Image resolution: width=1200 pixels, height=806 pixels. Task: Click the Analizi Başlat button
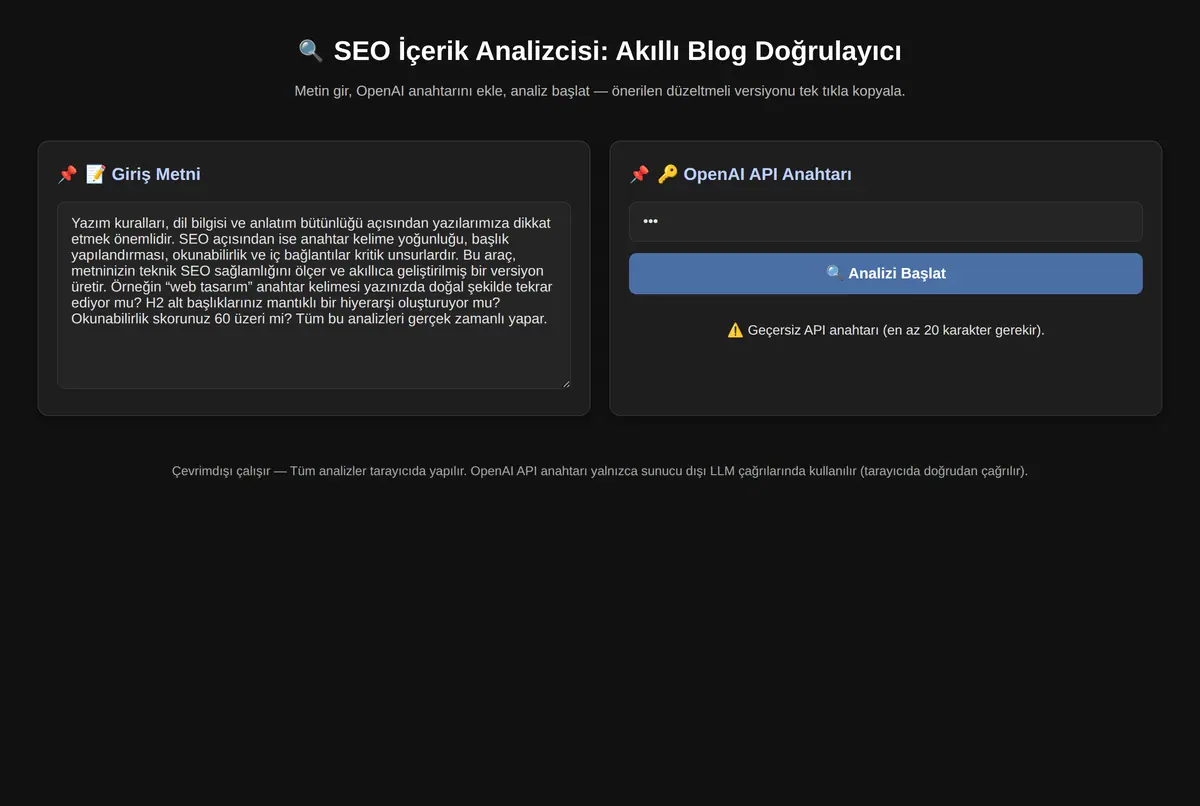click(x=885, y=273)
